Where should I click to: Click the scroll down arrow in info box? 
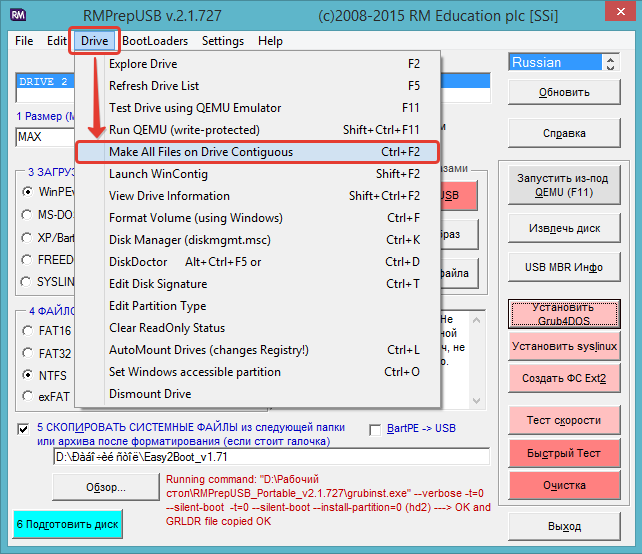(477, 401)
